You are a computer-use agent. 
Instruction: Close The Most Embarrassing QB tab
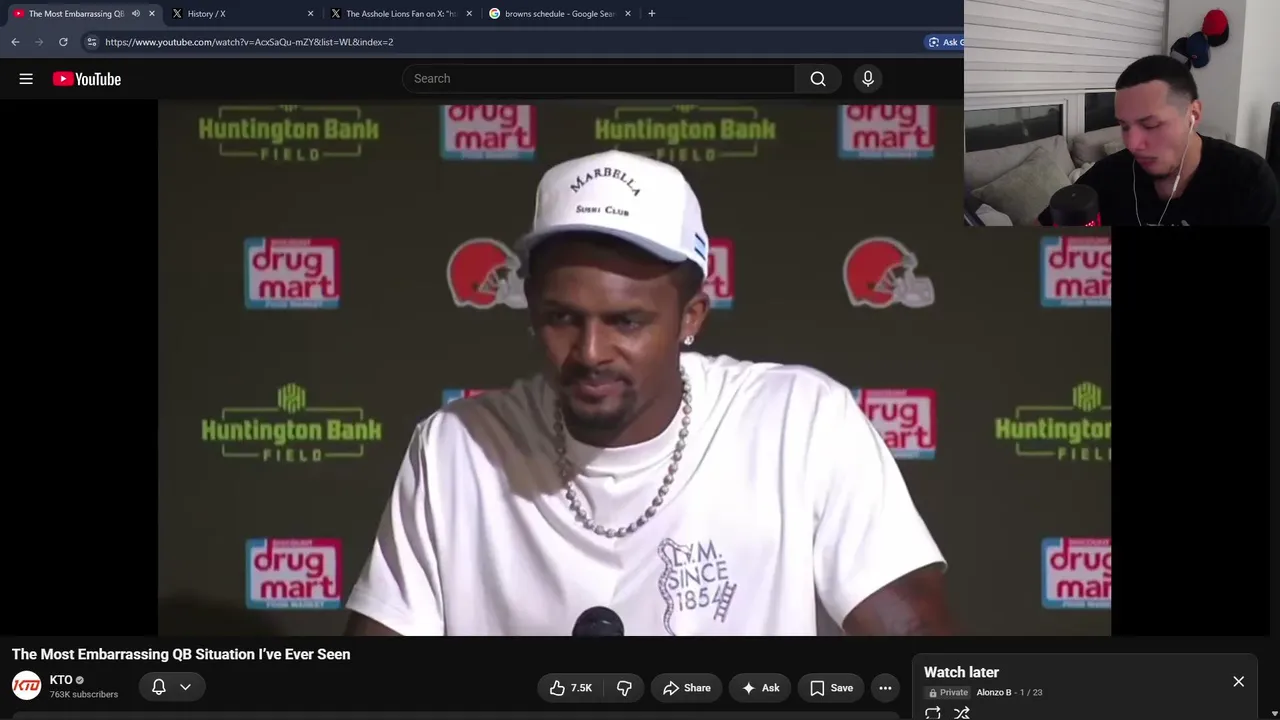[152, 14]
